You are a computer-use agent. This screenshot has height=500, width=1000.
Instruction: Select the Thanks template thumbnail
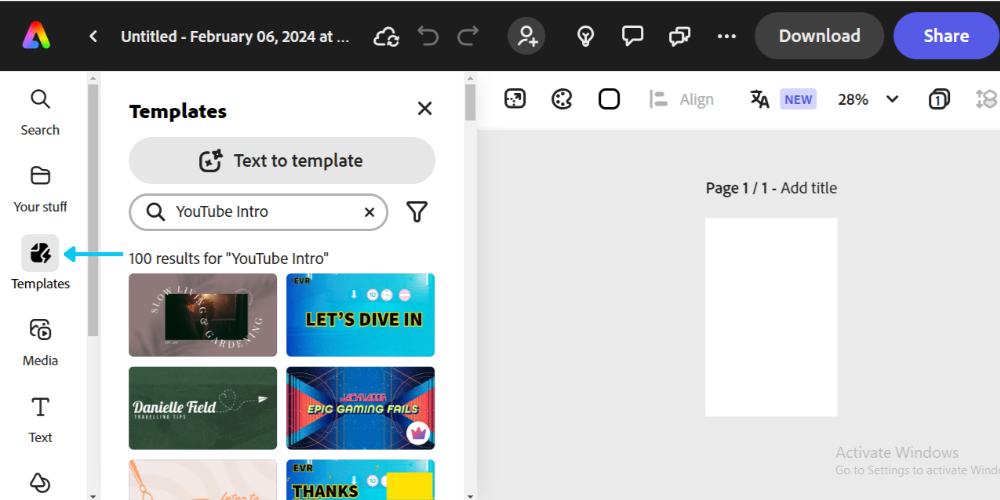coord(360,480)
